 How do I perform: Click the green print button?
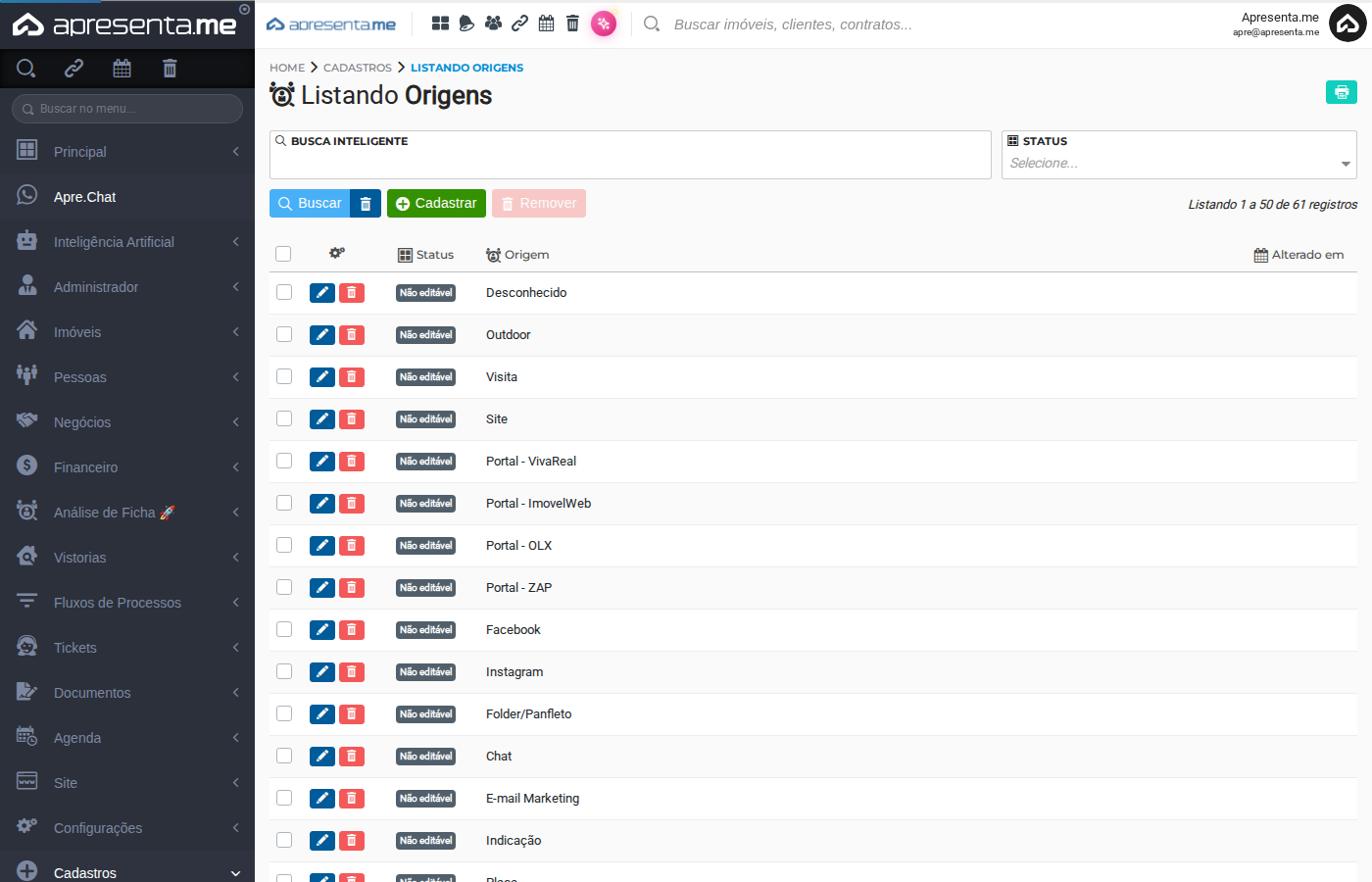[1342, 91]
